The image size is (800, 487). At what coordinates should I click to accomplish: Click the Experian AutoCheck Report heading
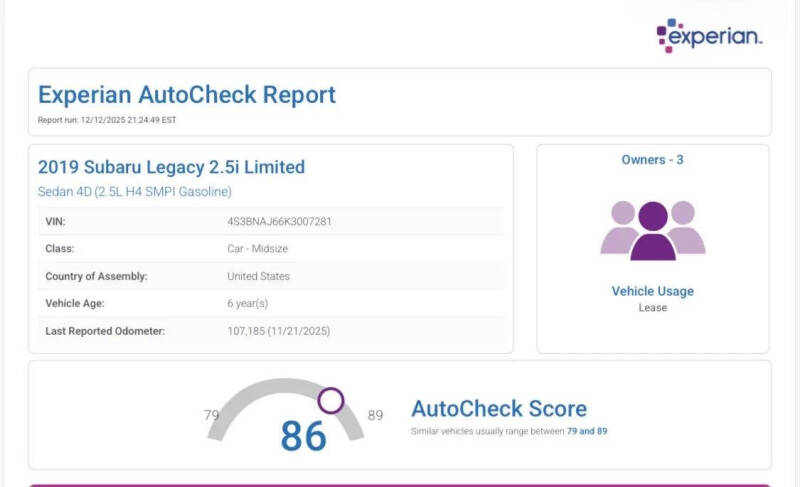[x=187, y=95]
